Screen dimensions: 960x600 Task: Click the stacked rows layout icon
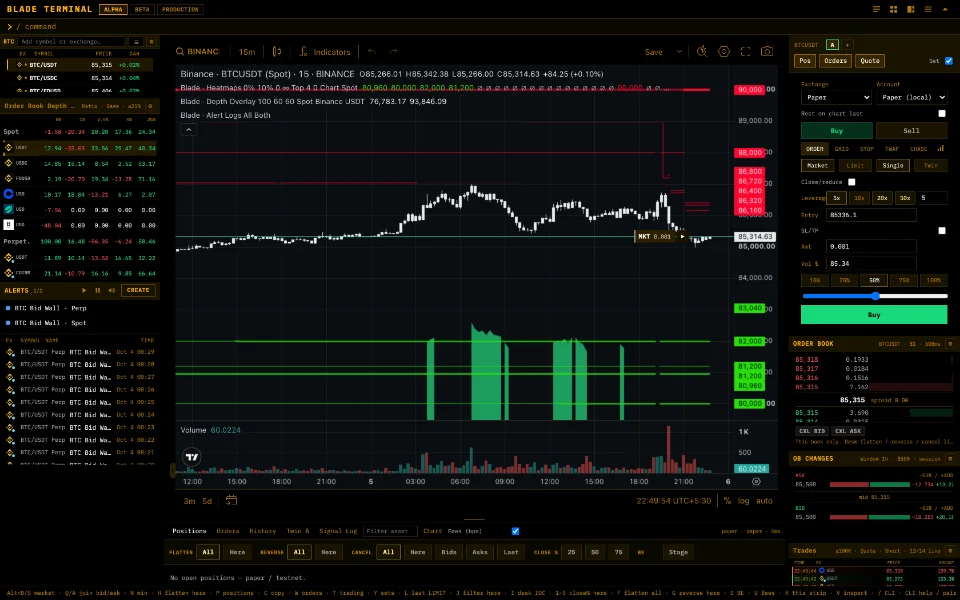point(928,9)
